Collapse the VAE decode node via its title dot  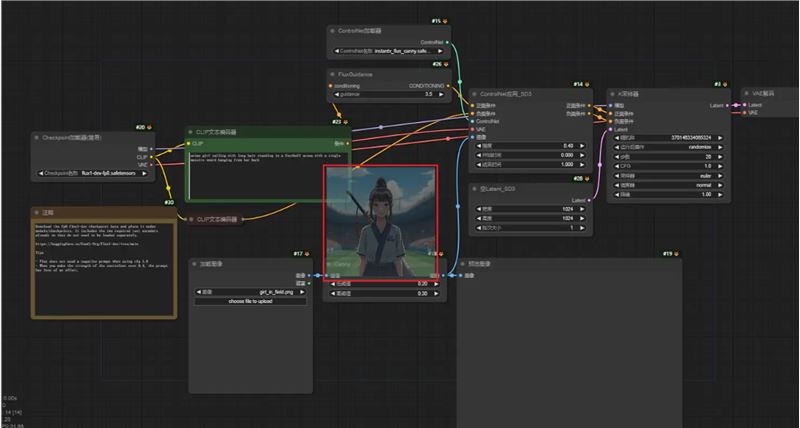746,94
